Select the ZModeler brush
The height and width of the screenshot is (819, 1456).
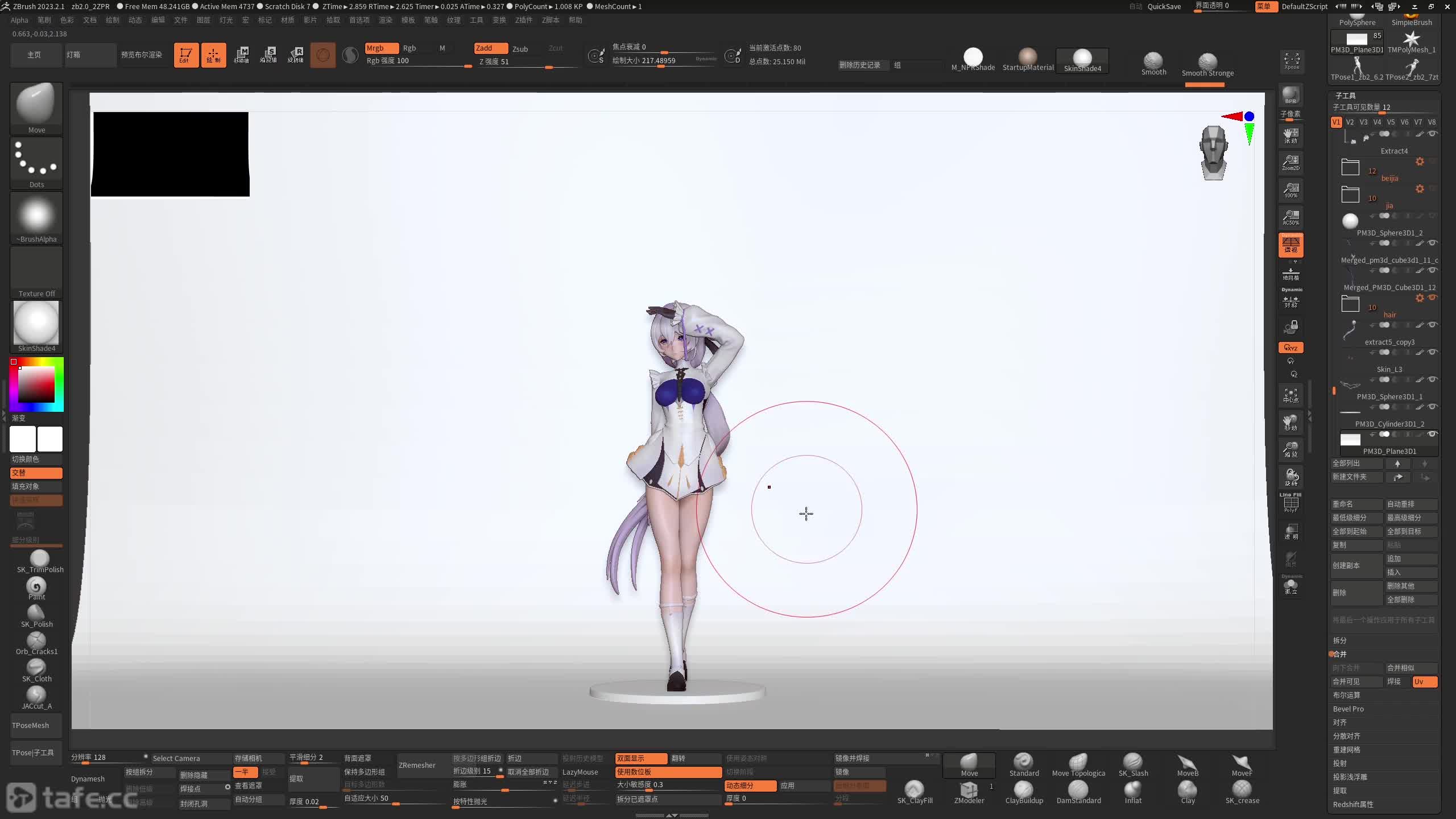click(x=969, y=792)
